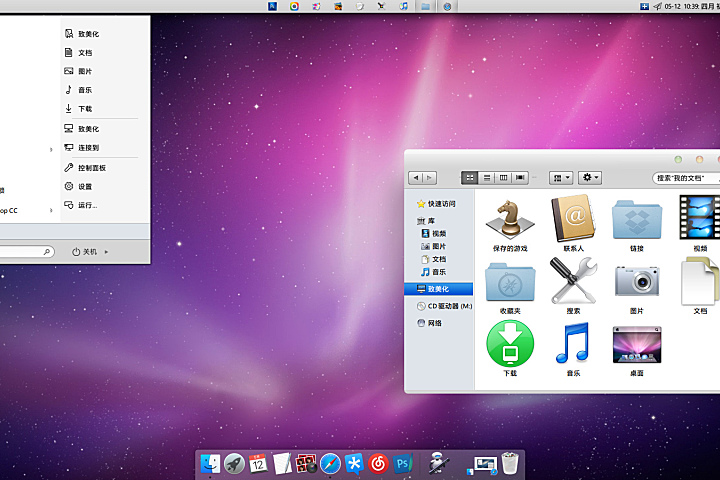
Task: Click the paper plane tray icon
Action: [657, 6]
